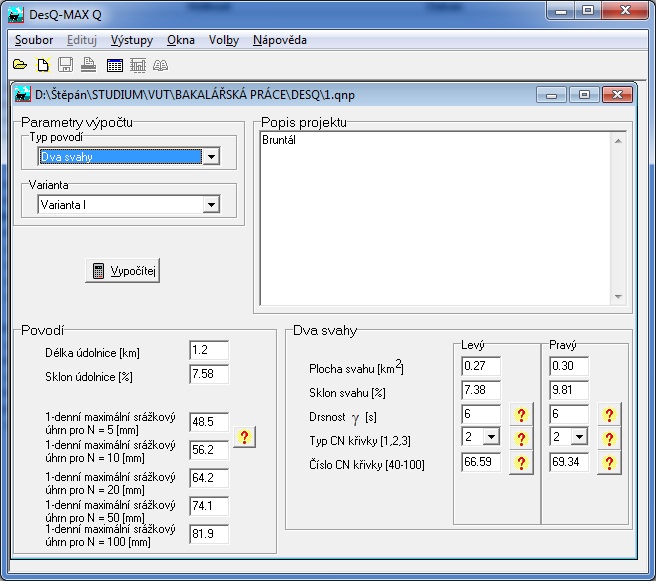Screen dimensions: 656x581
Task: Click the Vypočítej calculate button
Action: (123, 271)
